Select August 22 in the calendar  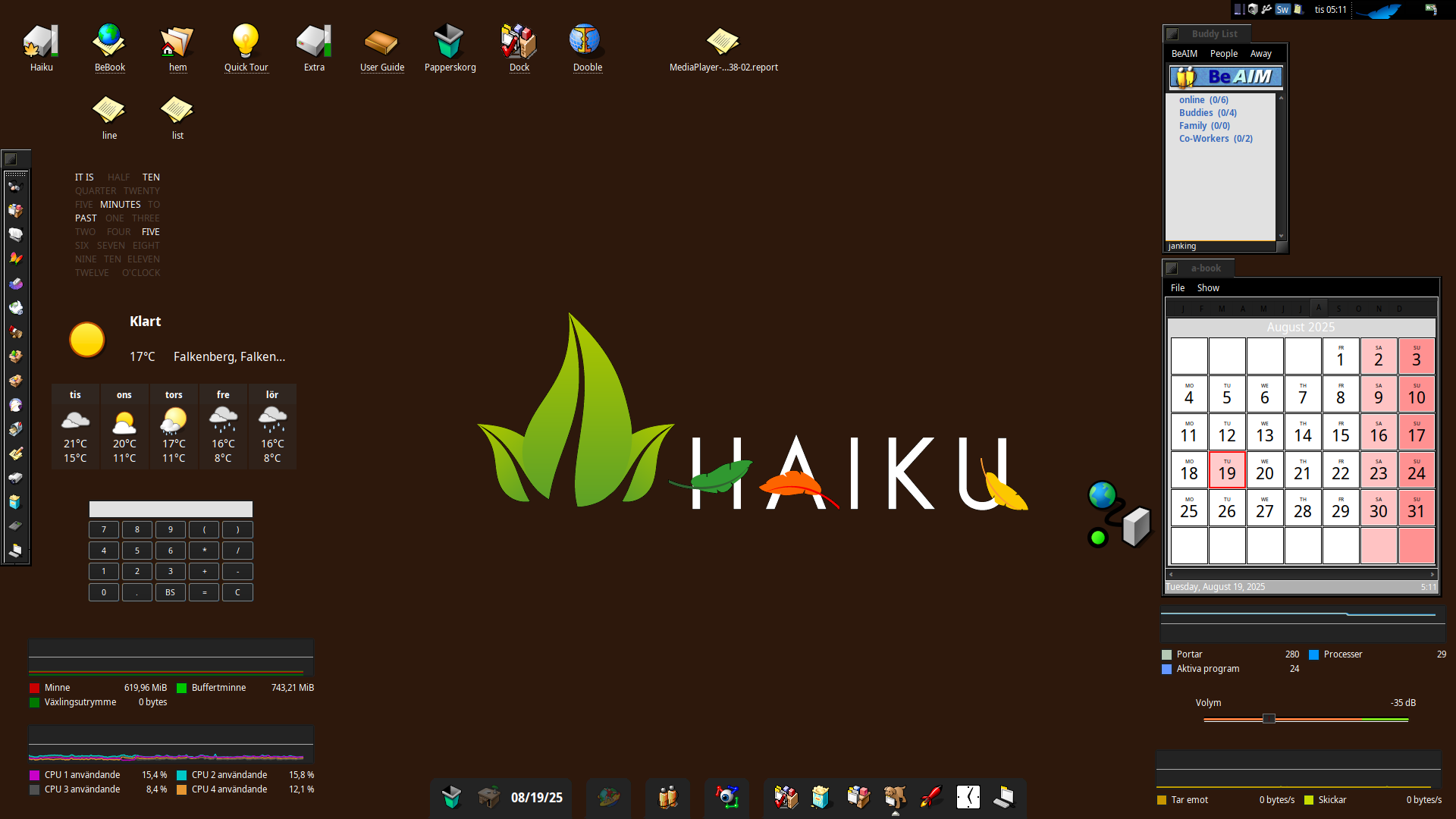[1340, 470]
